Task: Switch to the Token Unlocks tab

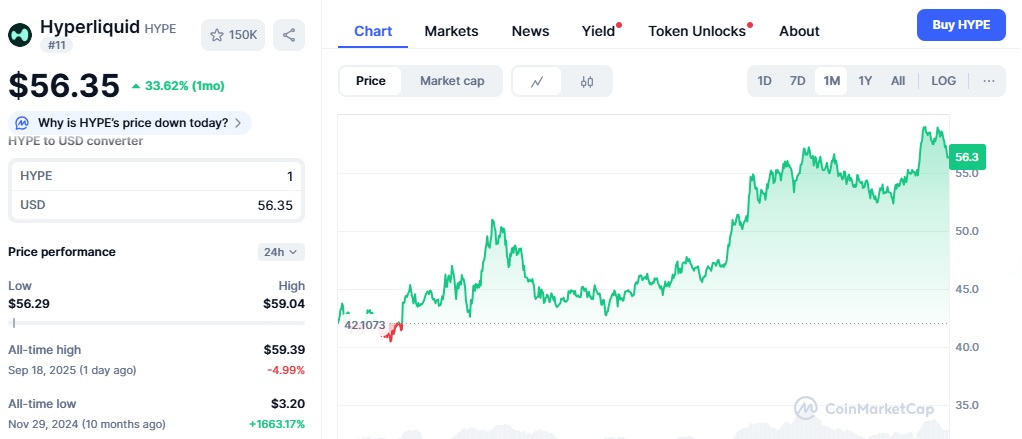Action: (697, 31)
